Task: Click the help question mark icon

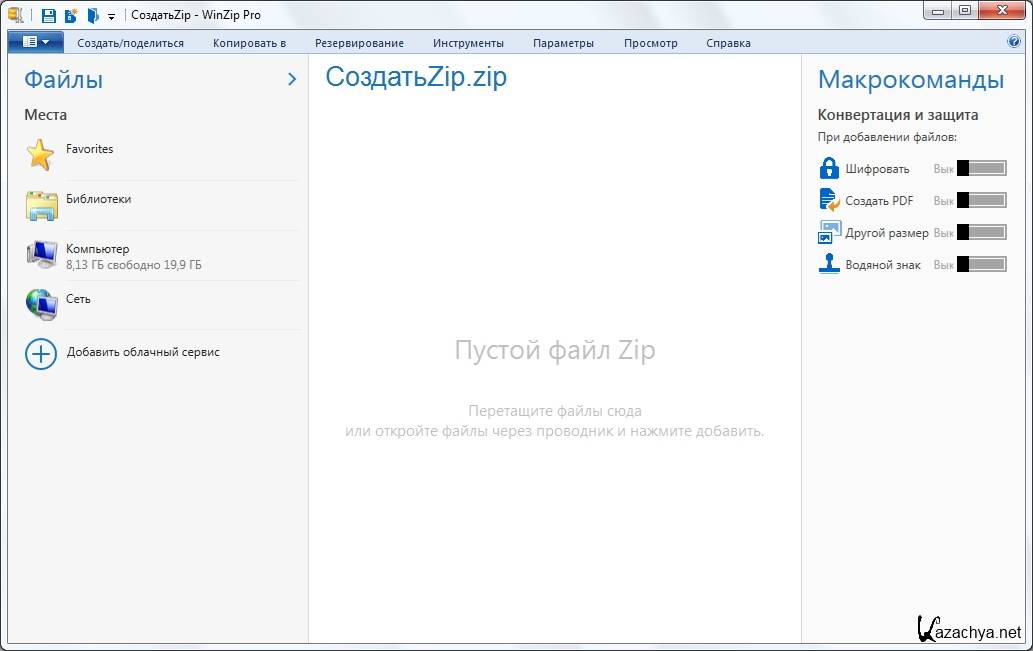Action: point(1013,42)
